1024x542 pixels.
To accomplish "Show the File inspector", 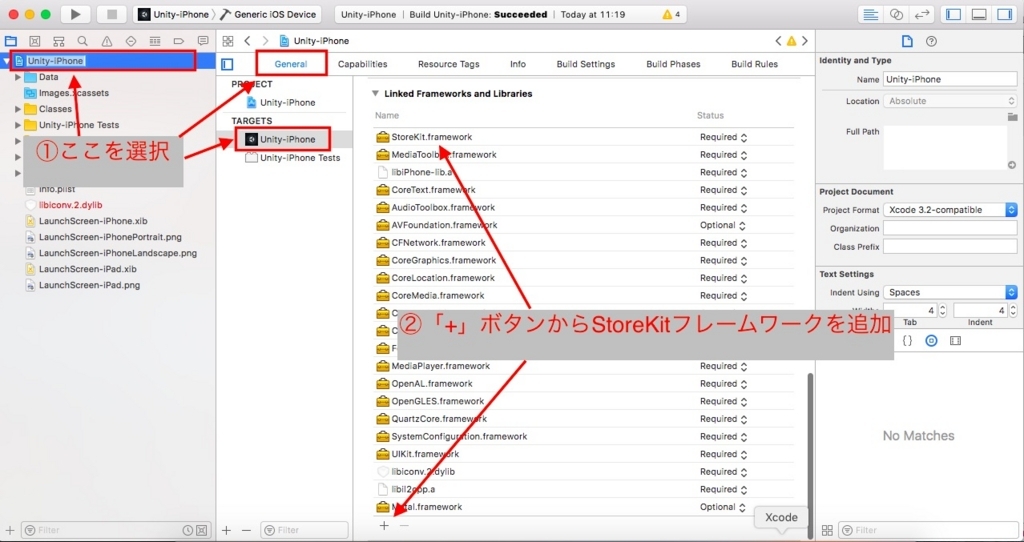I will tap(907, 41).
